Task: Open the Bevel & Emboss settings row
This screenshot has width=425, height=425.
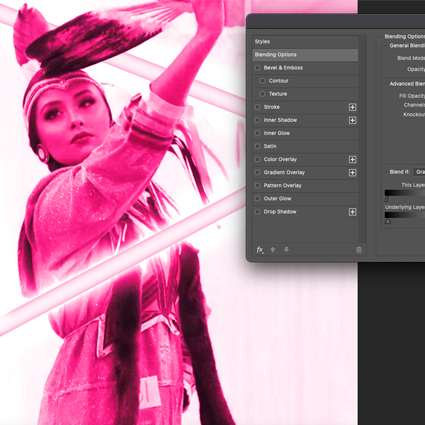Action: 305,68
